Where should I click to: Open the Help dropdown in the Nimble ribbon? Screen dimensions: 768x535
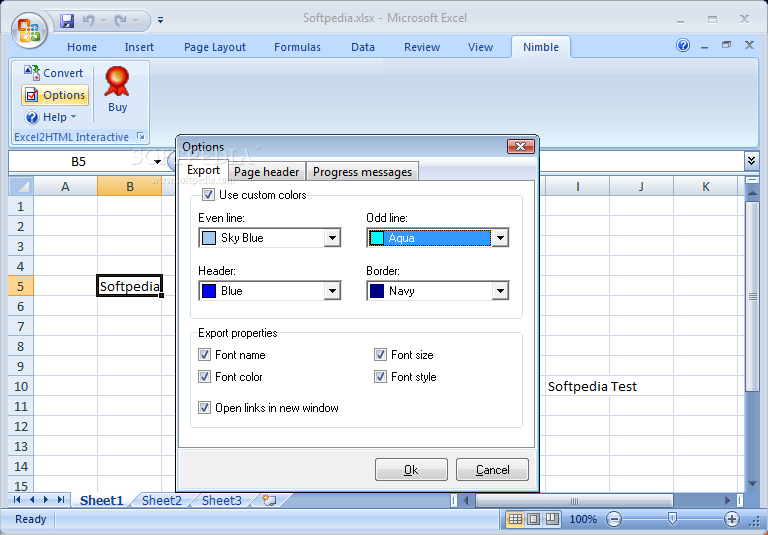(50, 117)
